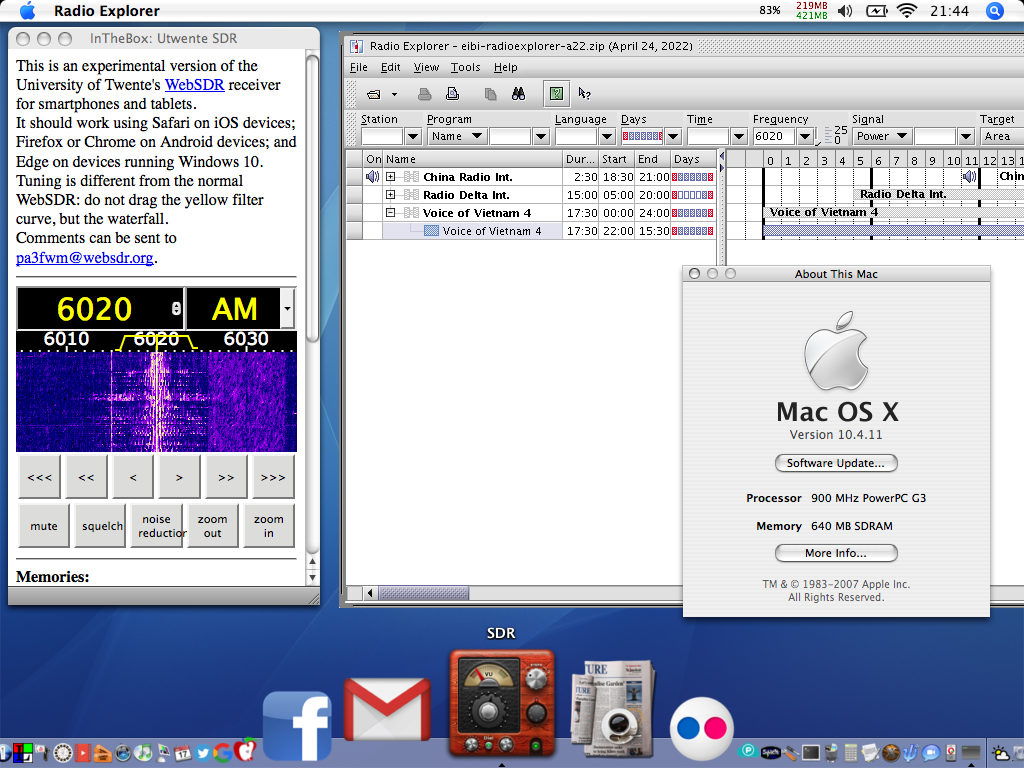Click the zoom in button in SDR window

[268, 526]
